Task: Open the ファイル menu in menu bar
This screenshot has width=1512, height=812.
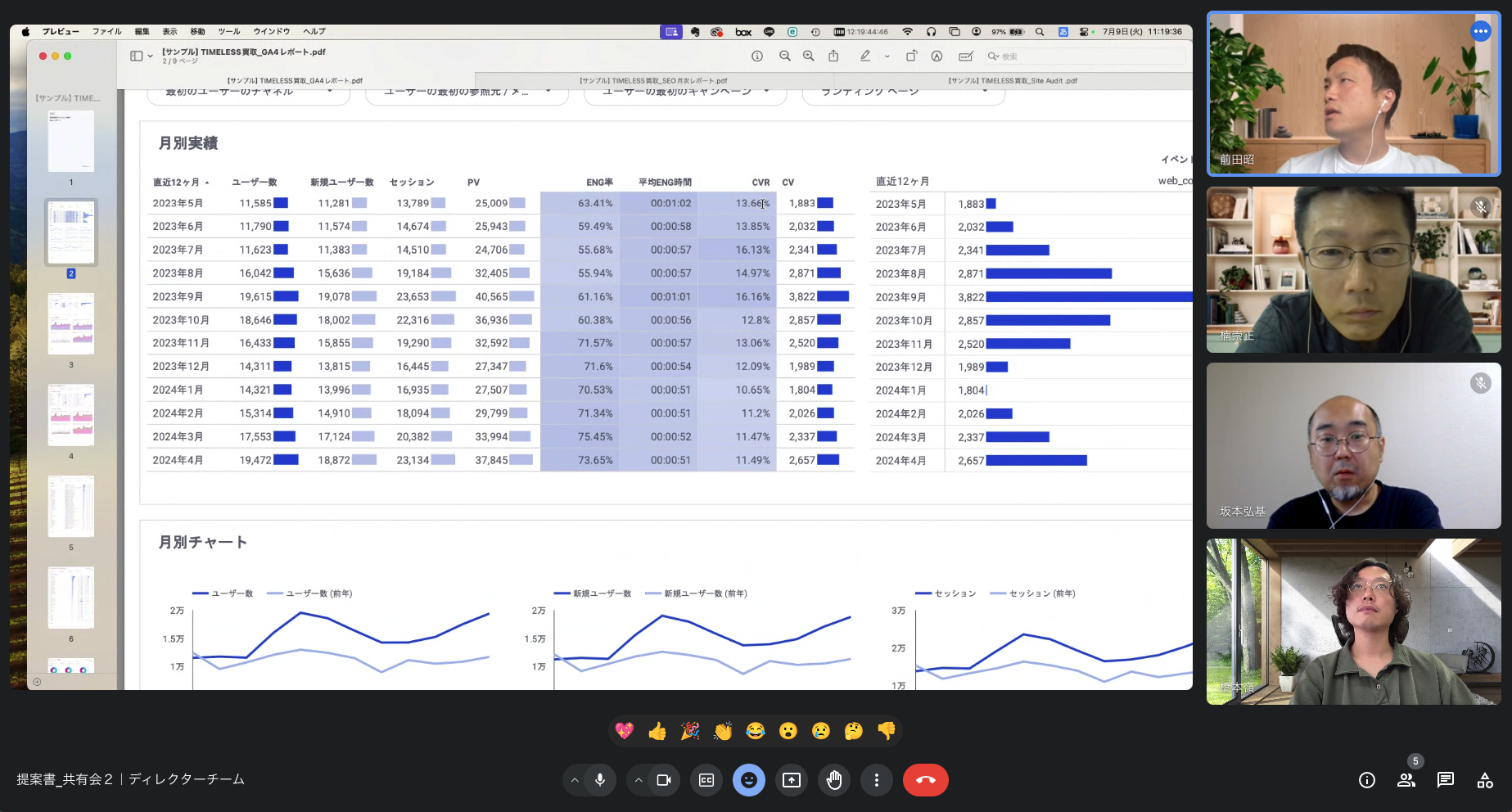Action: coord(107,31)
